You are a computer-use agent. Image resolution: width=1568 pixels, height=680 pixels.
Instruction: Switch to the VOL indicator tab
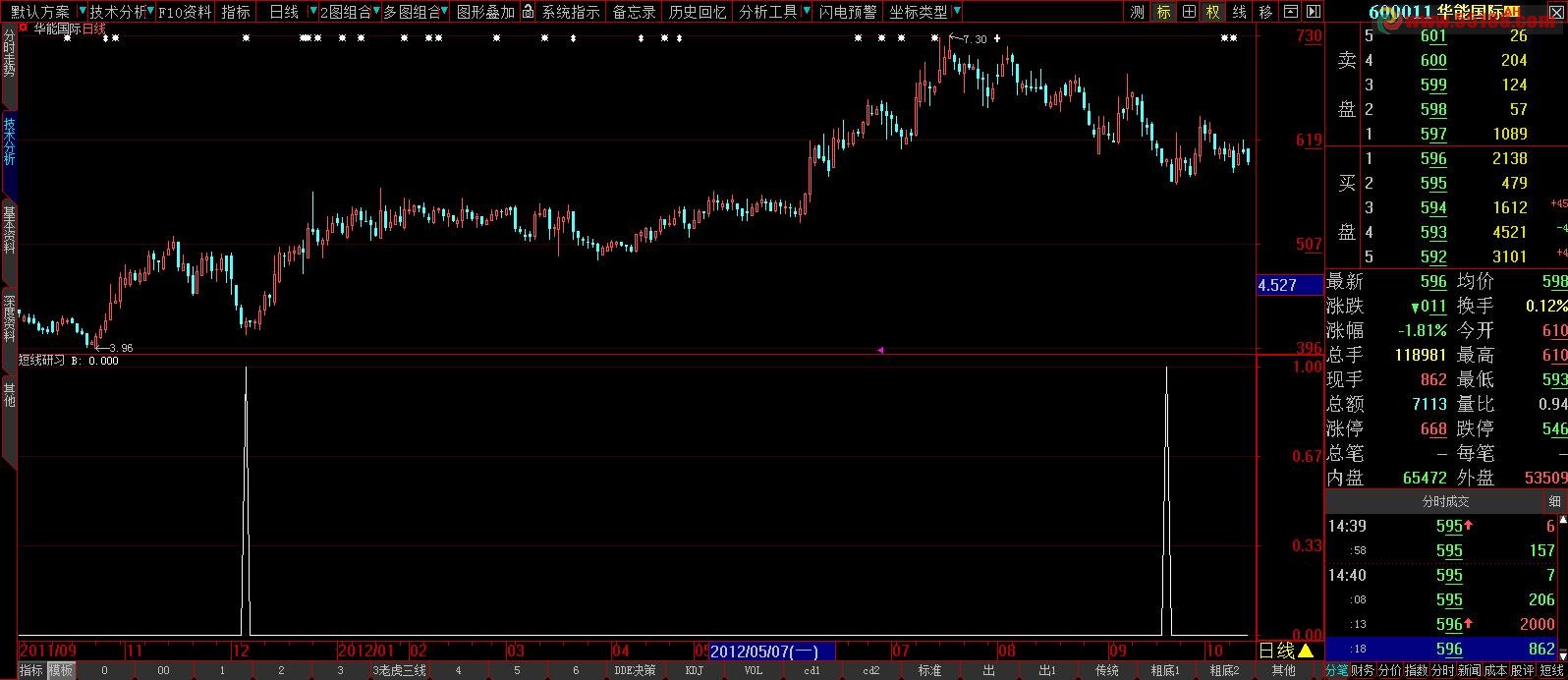click(754, 670)
